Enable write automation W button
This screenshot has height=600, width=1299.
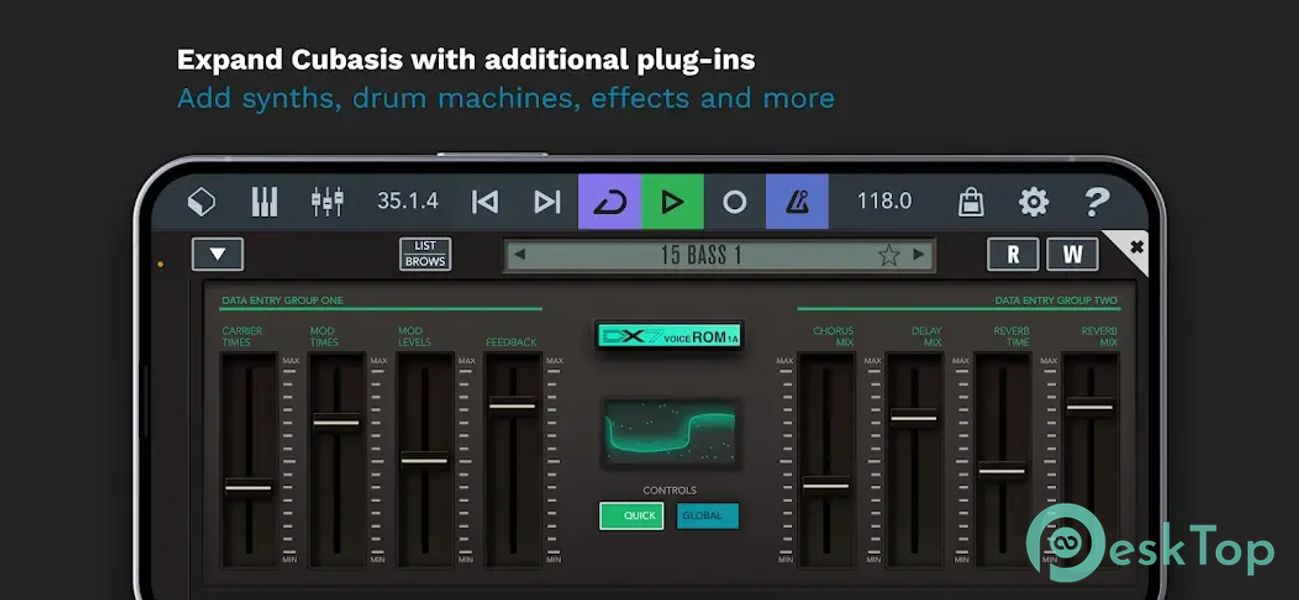[x=1072, y=254]
